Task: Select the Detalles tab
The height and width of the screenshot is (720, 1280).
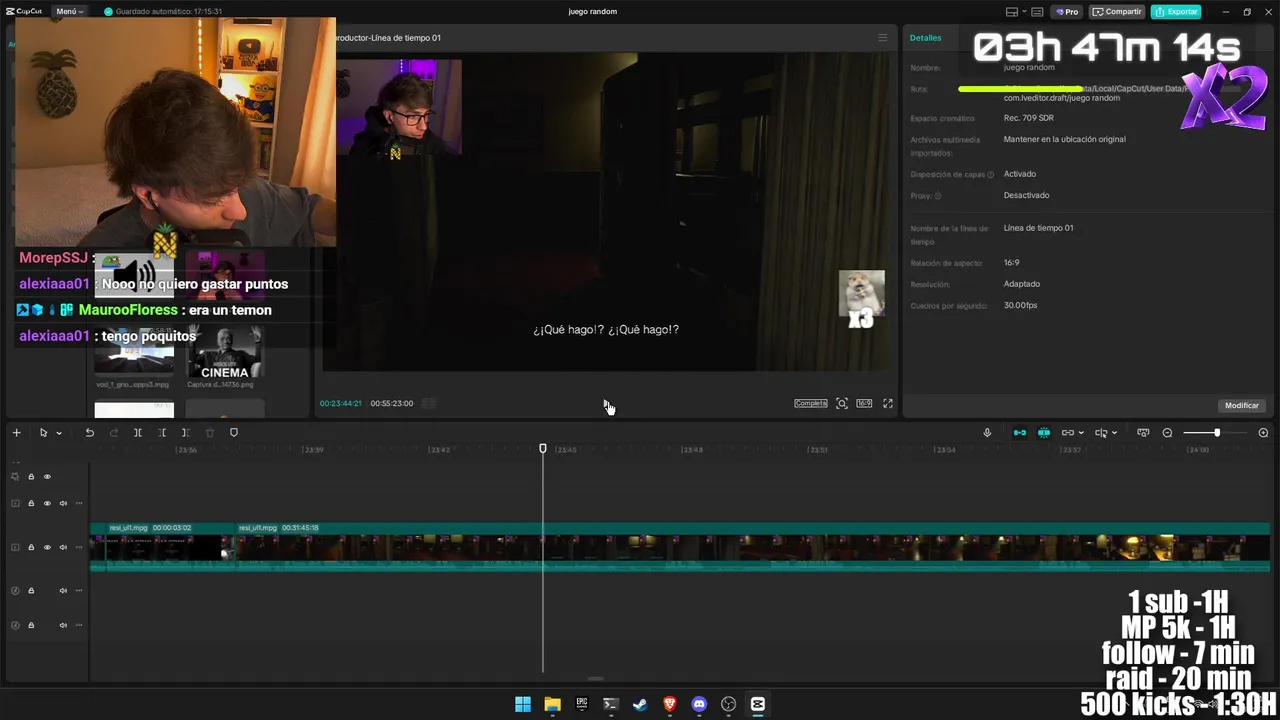Action: pos(925,38)
